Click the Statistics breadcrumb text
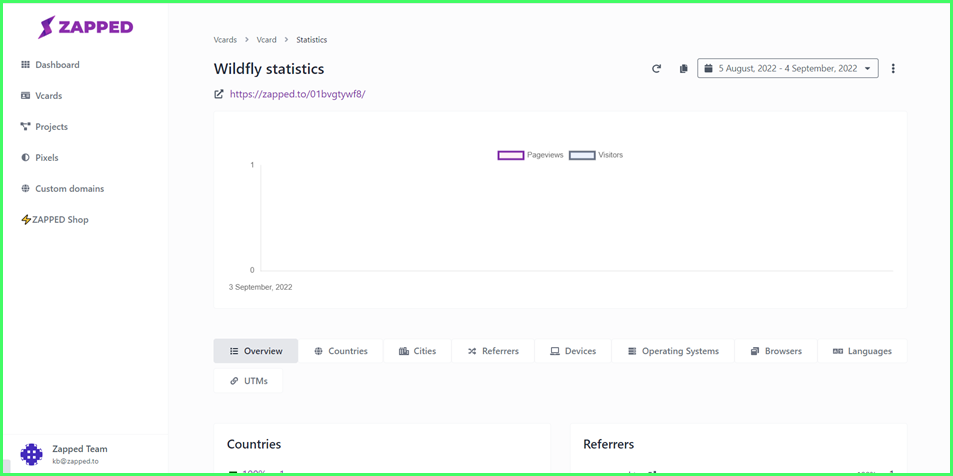Screen dimensions: 953x476 tap(312, 40)
